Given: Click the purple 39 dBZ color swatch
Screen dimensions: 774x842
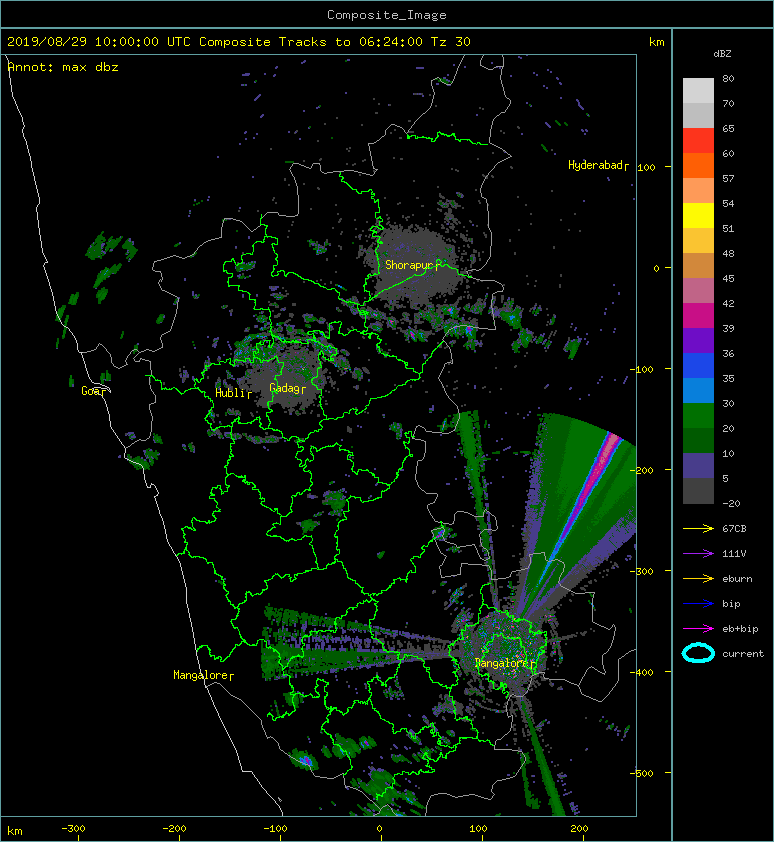Looking at the screenshot, I should [698, 340].
